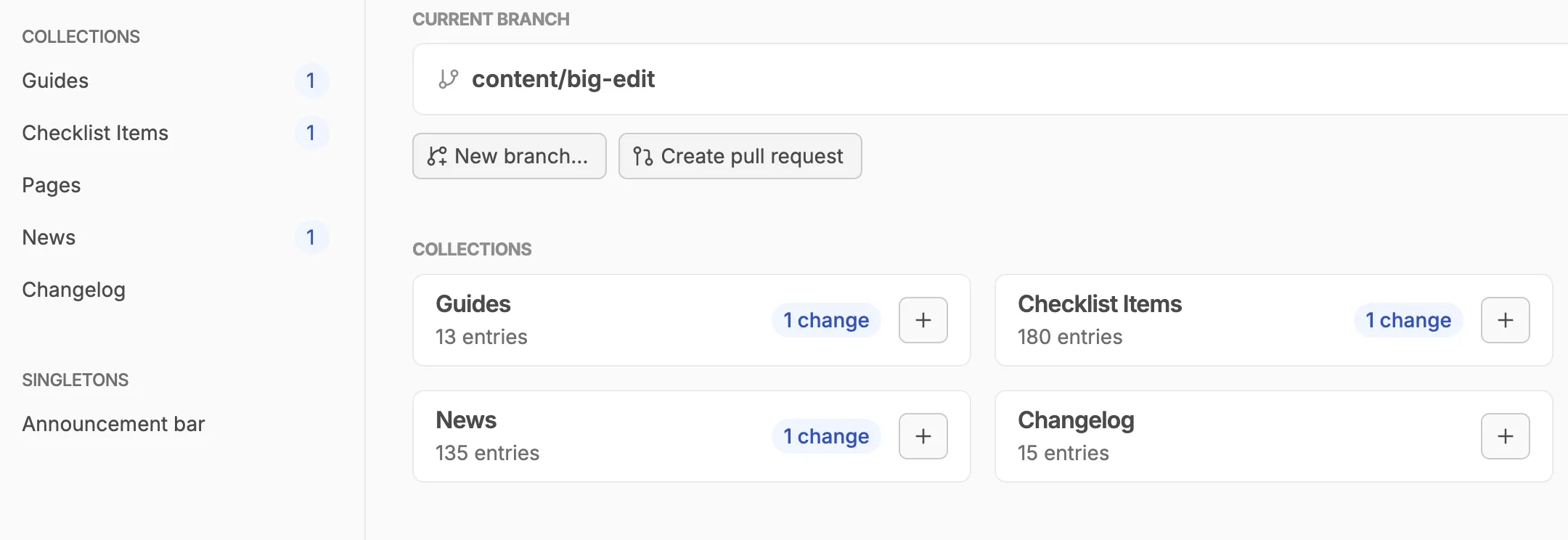Click the plus icon on the Guides card
The height and width of the screenshot is (540, 1568).
pyautogui.click(x=923, y=319)
